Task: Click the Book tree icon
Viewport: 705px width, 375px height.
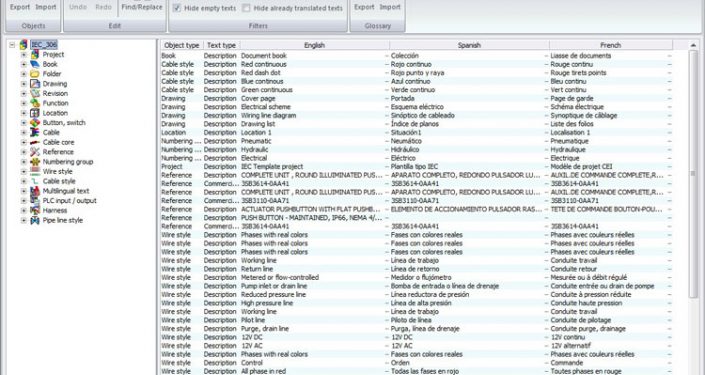Action: (x=35, y=64)
